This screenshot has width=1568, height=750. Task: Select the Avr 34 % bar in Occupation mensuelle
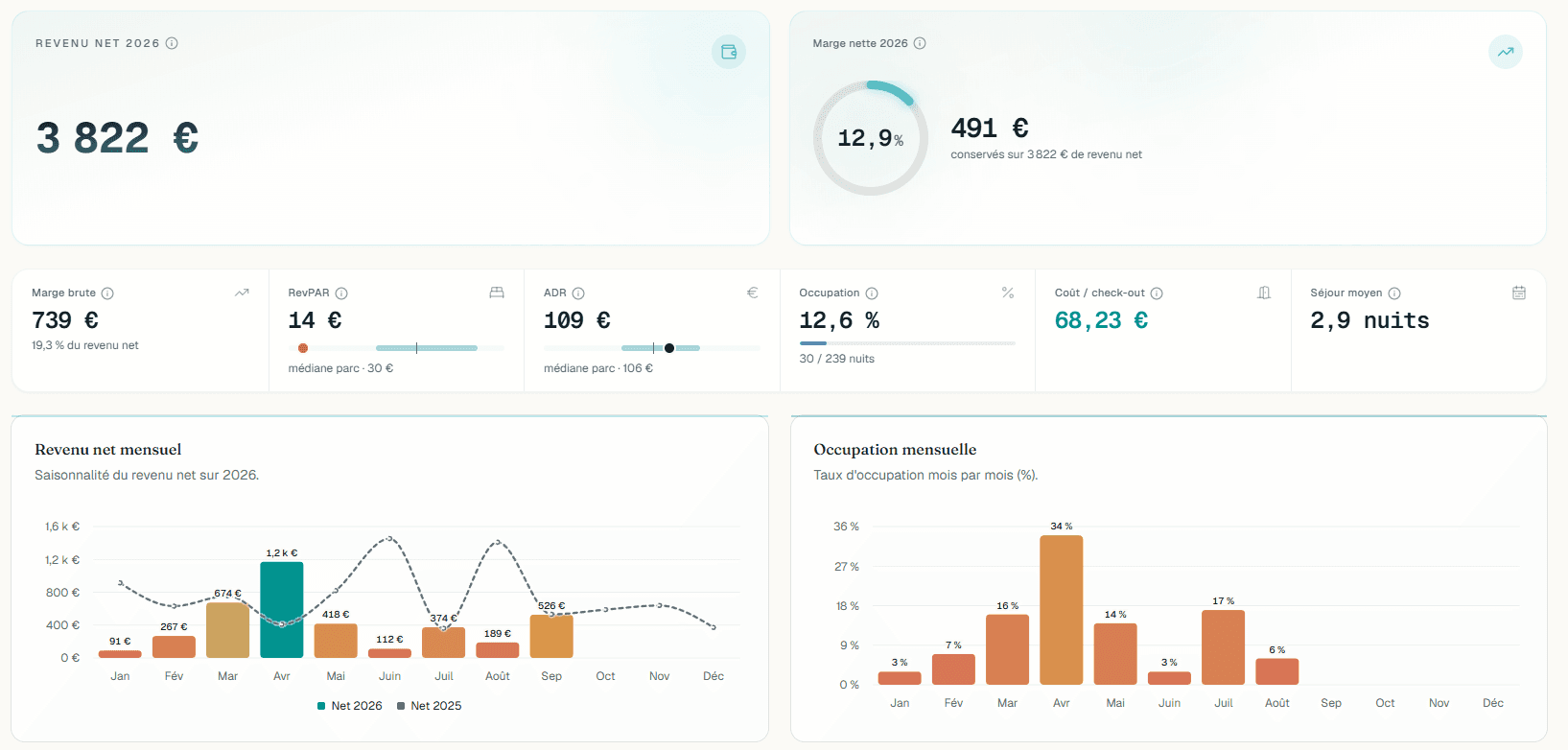click(x=1062, y=610)
